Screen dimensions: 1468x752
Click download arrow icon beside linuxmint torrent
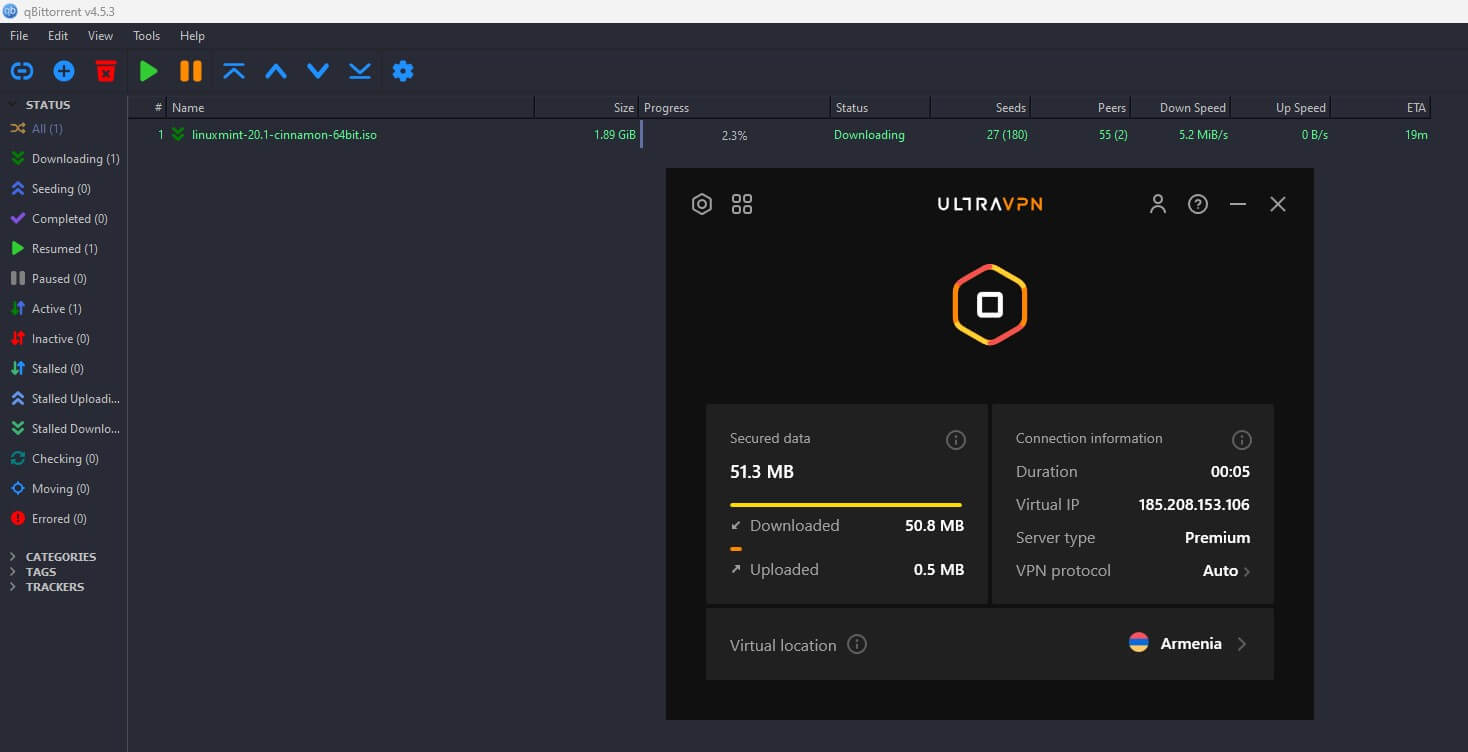click(x=178, y=134)
